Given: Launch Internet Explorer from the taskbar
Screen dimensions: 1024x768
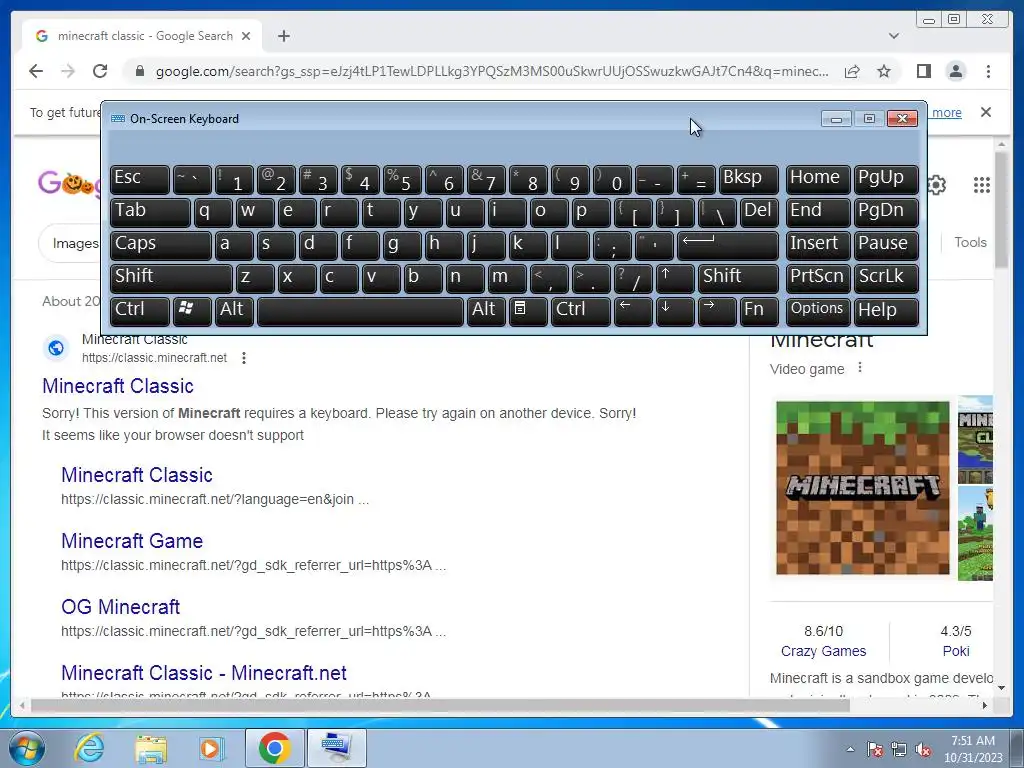Looking at the screenshot, I should (x=89, y=748).
